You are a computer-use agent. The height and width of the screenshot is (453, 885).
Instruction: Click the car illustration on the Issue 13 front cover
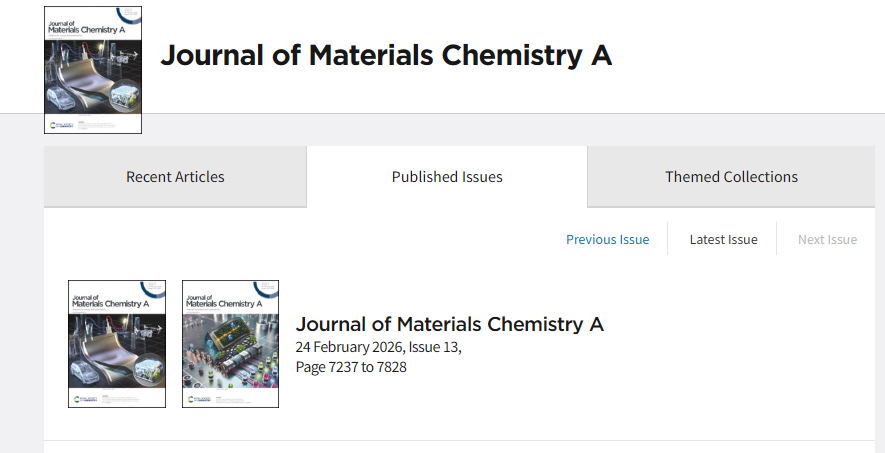point(84,372)
